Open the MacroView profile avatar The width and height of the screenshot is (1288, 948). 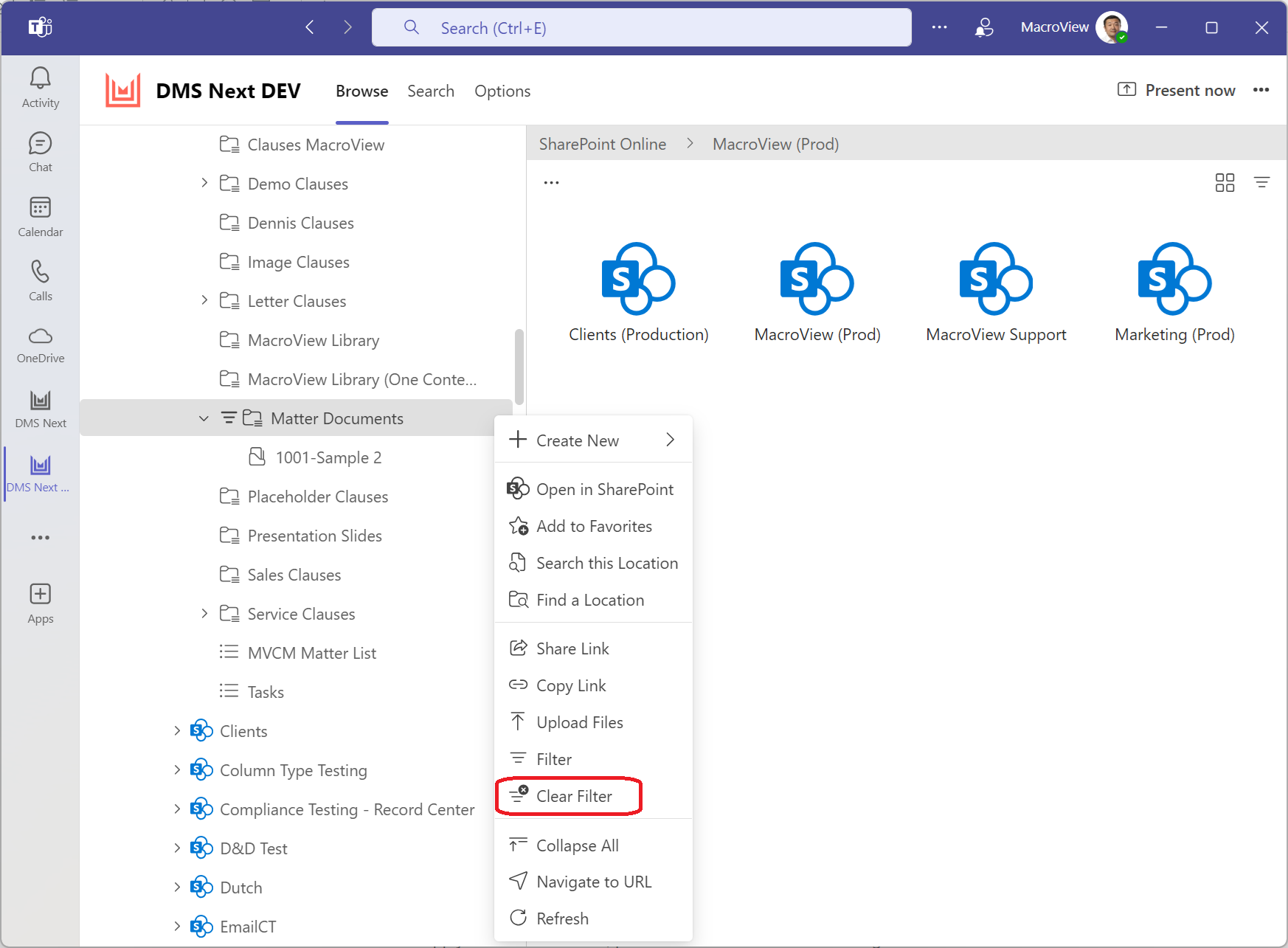tap(1111, 28)
